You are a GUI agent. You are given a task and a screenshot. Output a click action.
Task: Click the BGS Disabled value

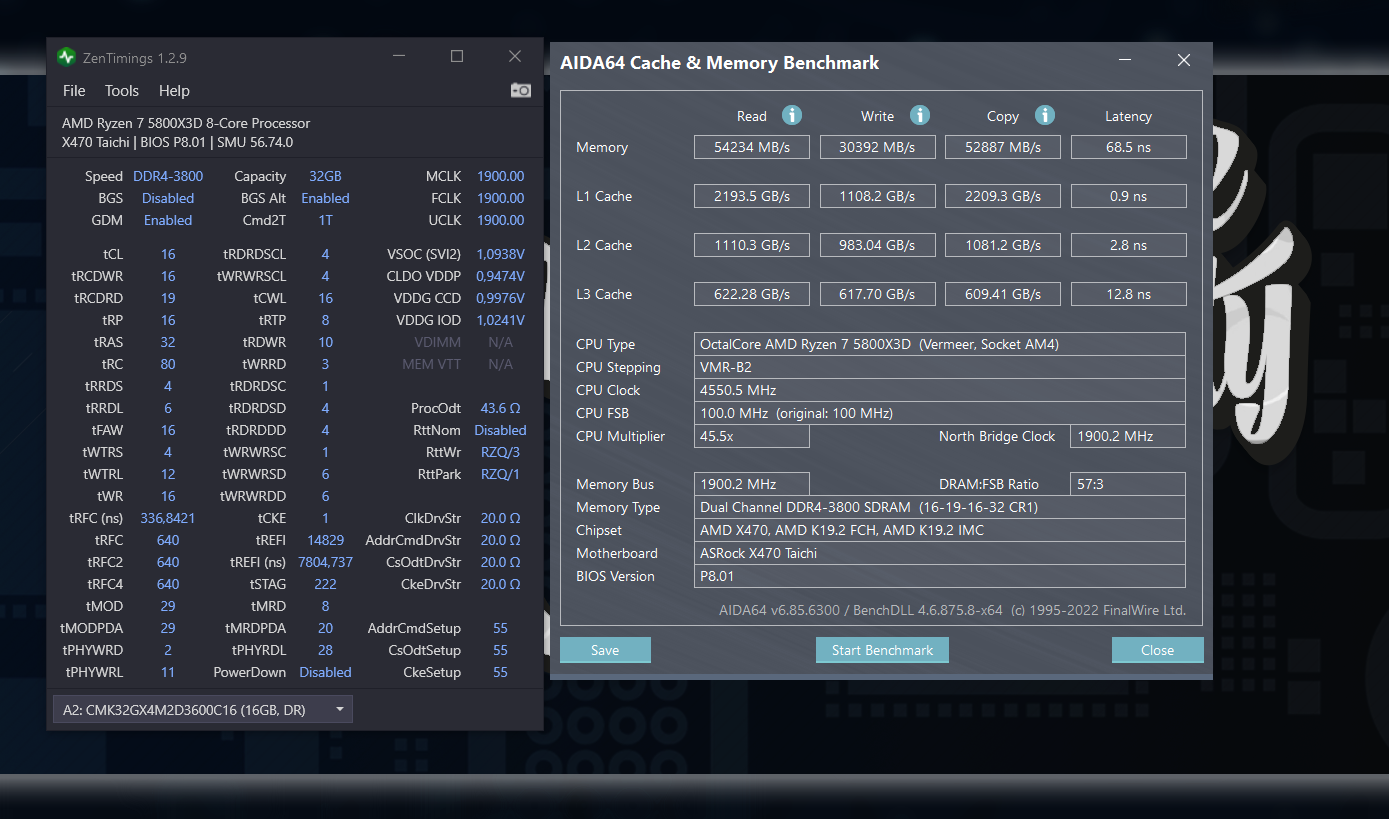click(x=168, y=198)
